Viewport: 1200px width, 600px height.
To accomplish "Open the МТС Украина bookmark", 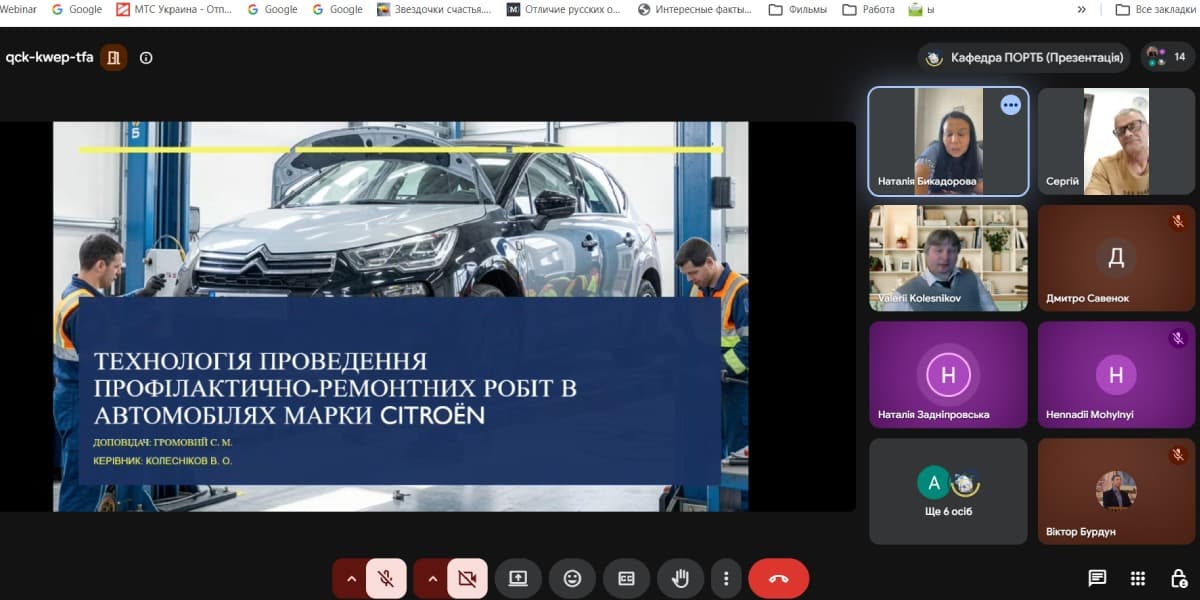I will pyautogui.click(x=173, y=9).
